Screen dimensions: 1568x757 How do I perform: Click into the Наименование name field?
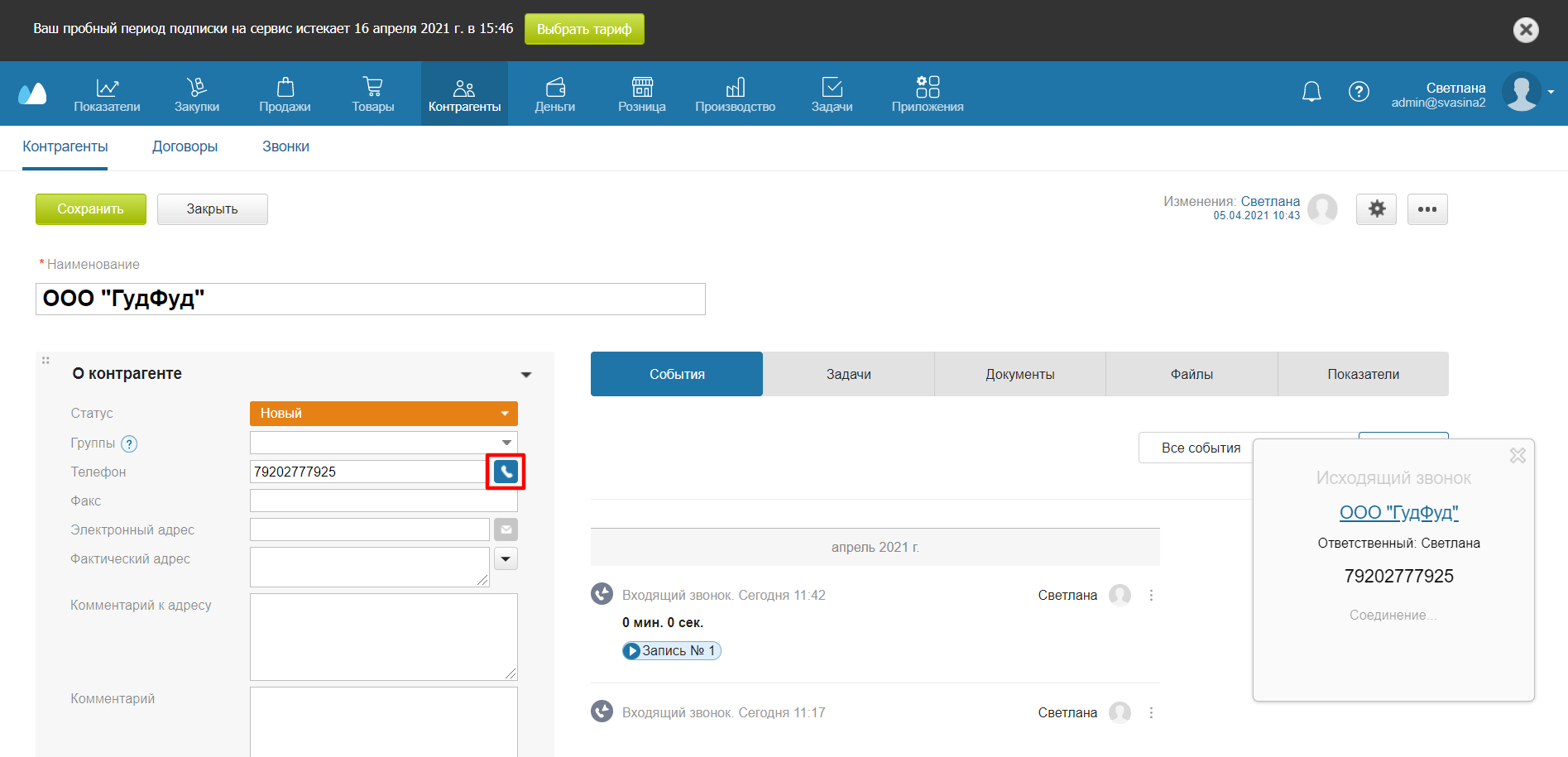pyautogui.click(x=370, y=299)
